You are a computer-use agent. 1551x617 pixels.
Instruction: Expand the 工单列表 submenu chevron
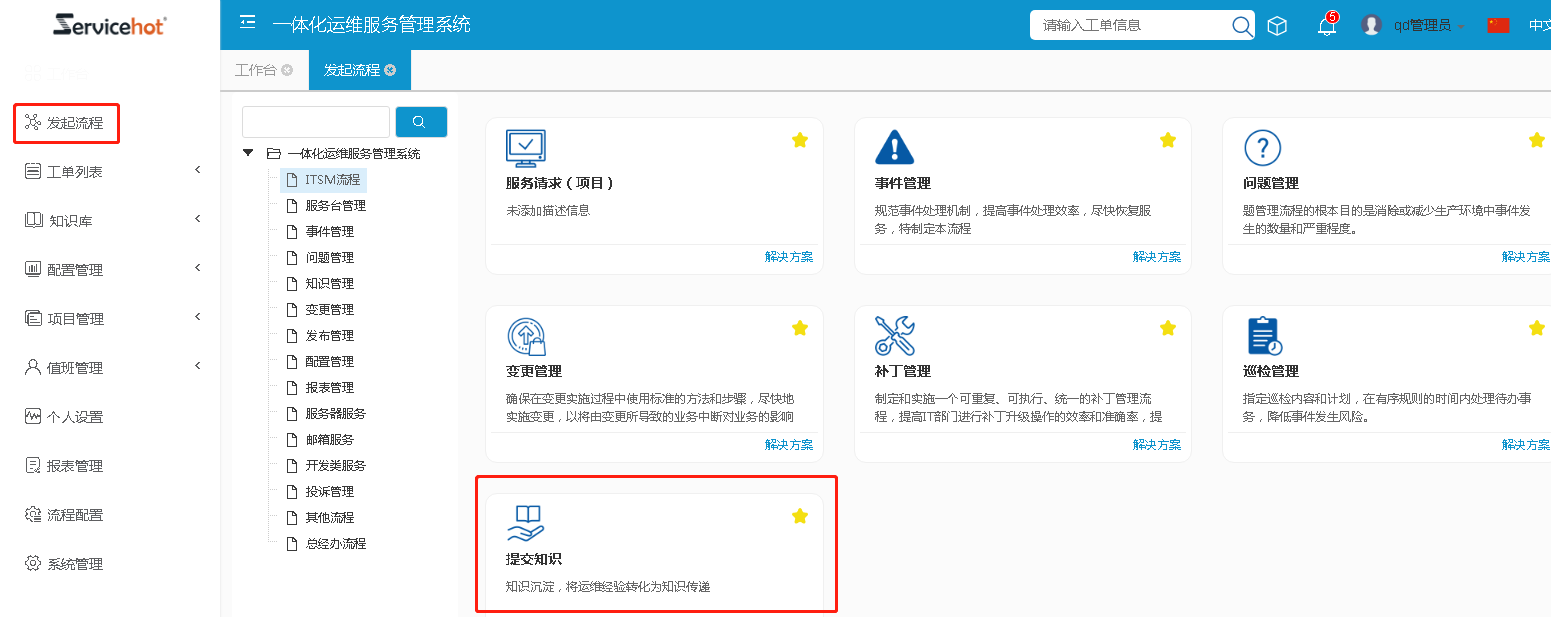(198, 169)
